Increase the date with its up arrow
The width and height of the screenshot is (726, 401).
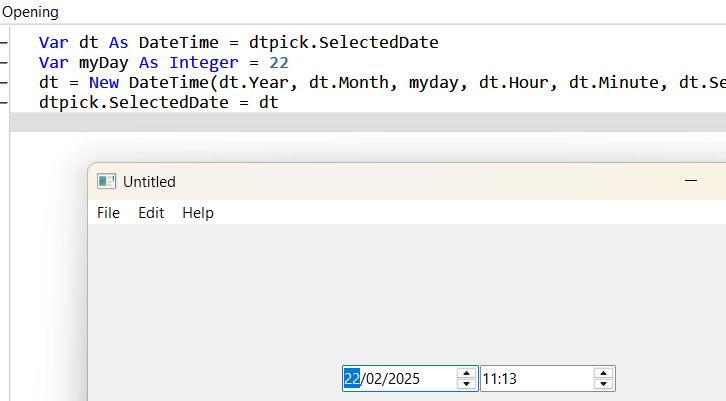click(466, 373)
